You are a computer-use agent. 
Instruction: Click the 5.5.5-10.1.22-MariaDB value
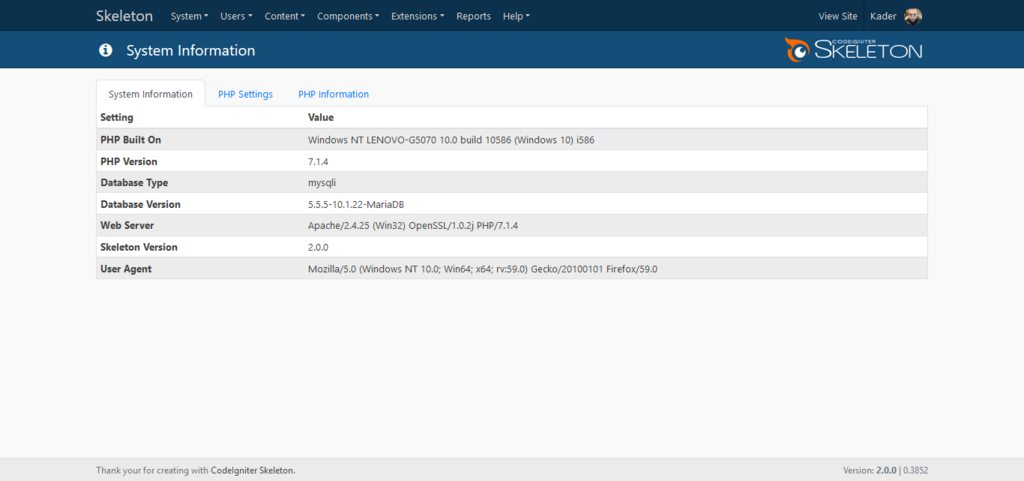pos(356,204)
